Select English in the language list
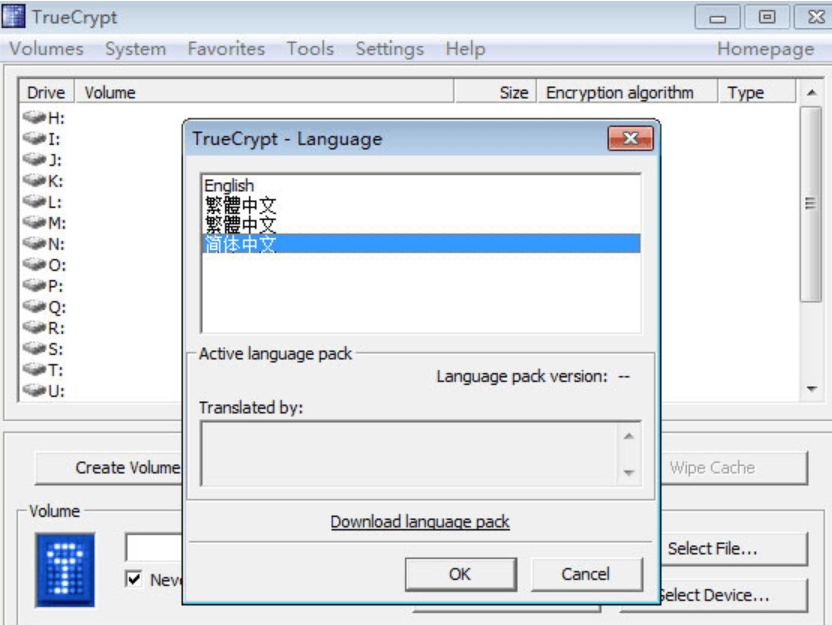 (x=421, y=185)
